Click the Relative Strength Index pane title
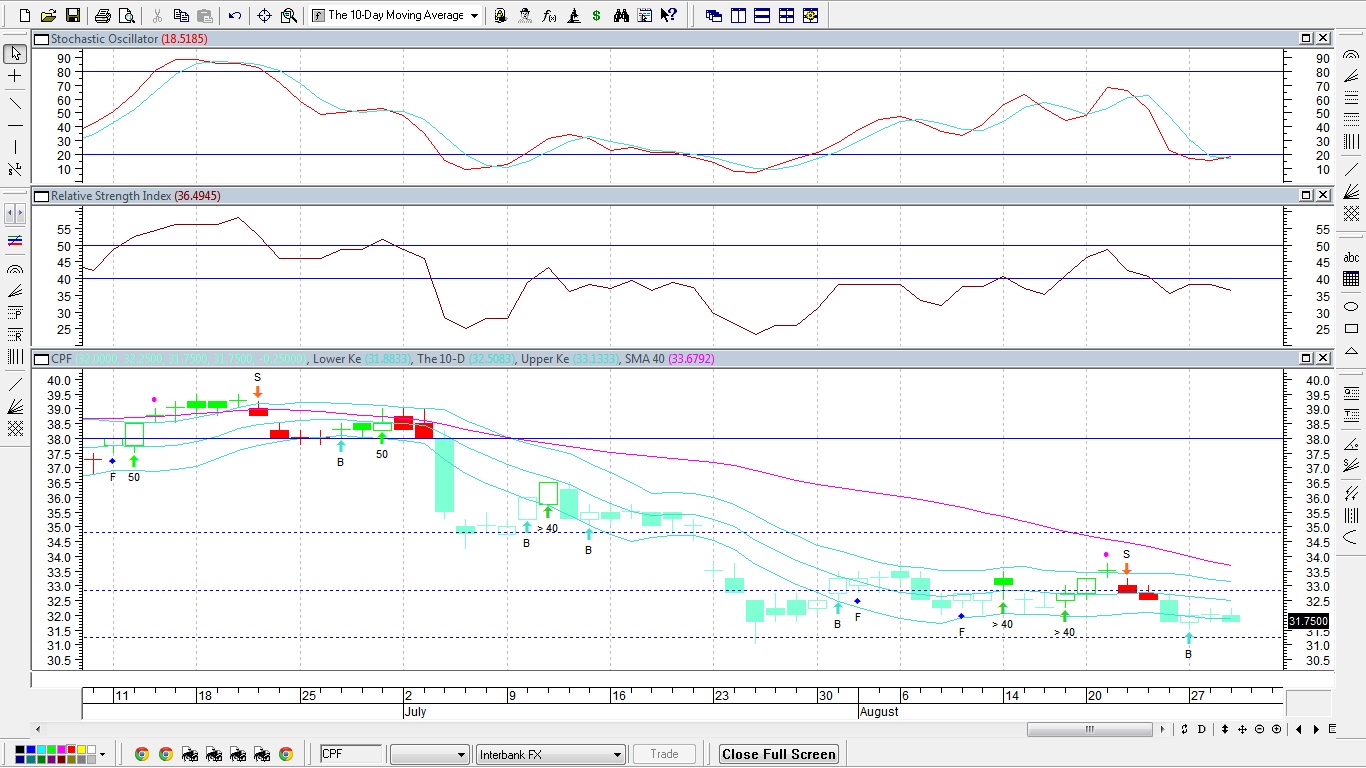 pyautogui.click(x=111, y=196)
